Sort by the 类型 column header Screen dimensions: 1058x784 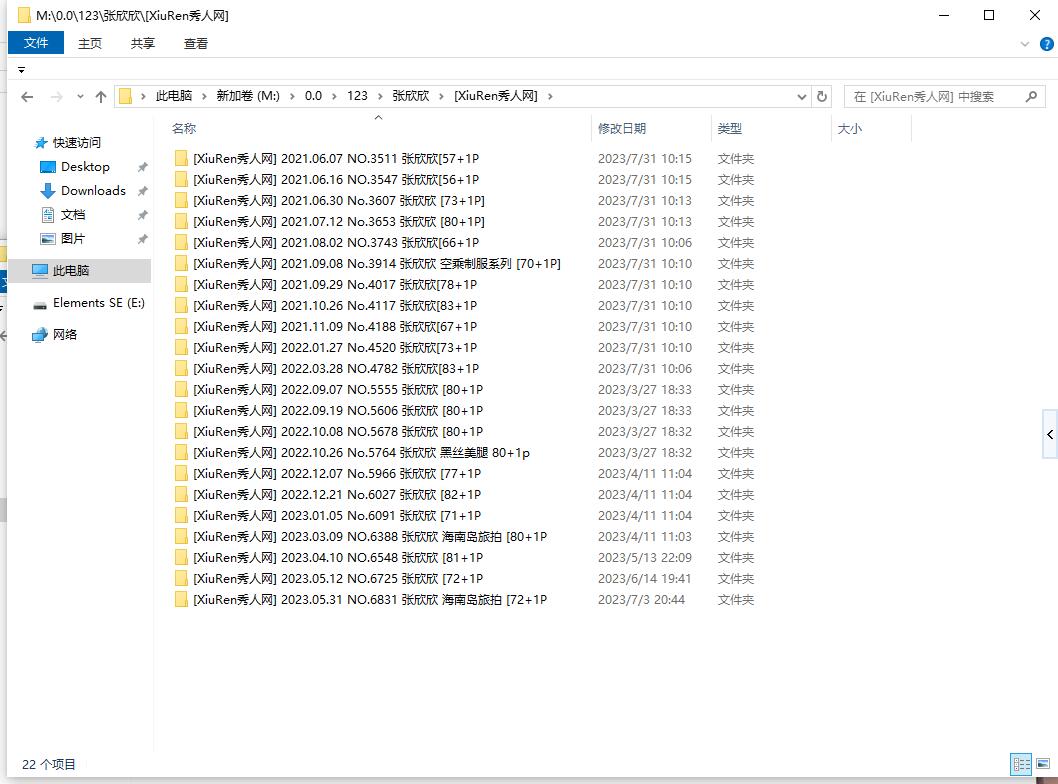tap(729, 128)
